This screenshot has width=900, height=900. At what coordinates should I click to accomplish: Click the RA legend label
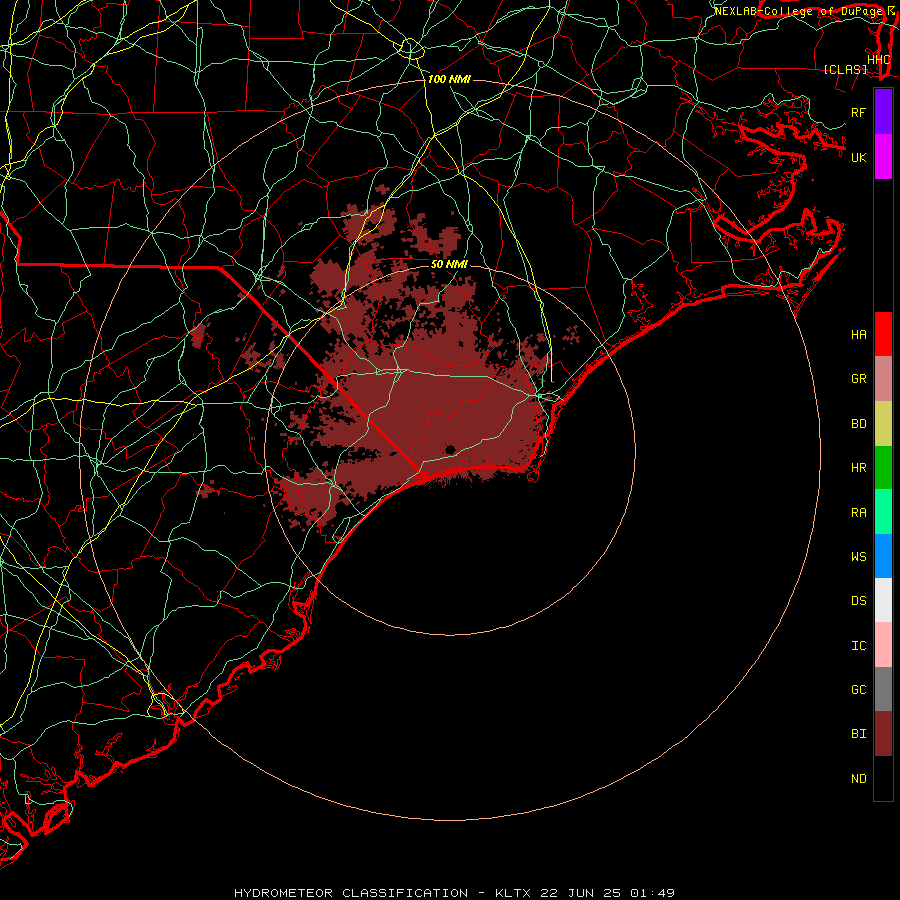tap(859, 513)
